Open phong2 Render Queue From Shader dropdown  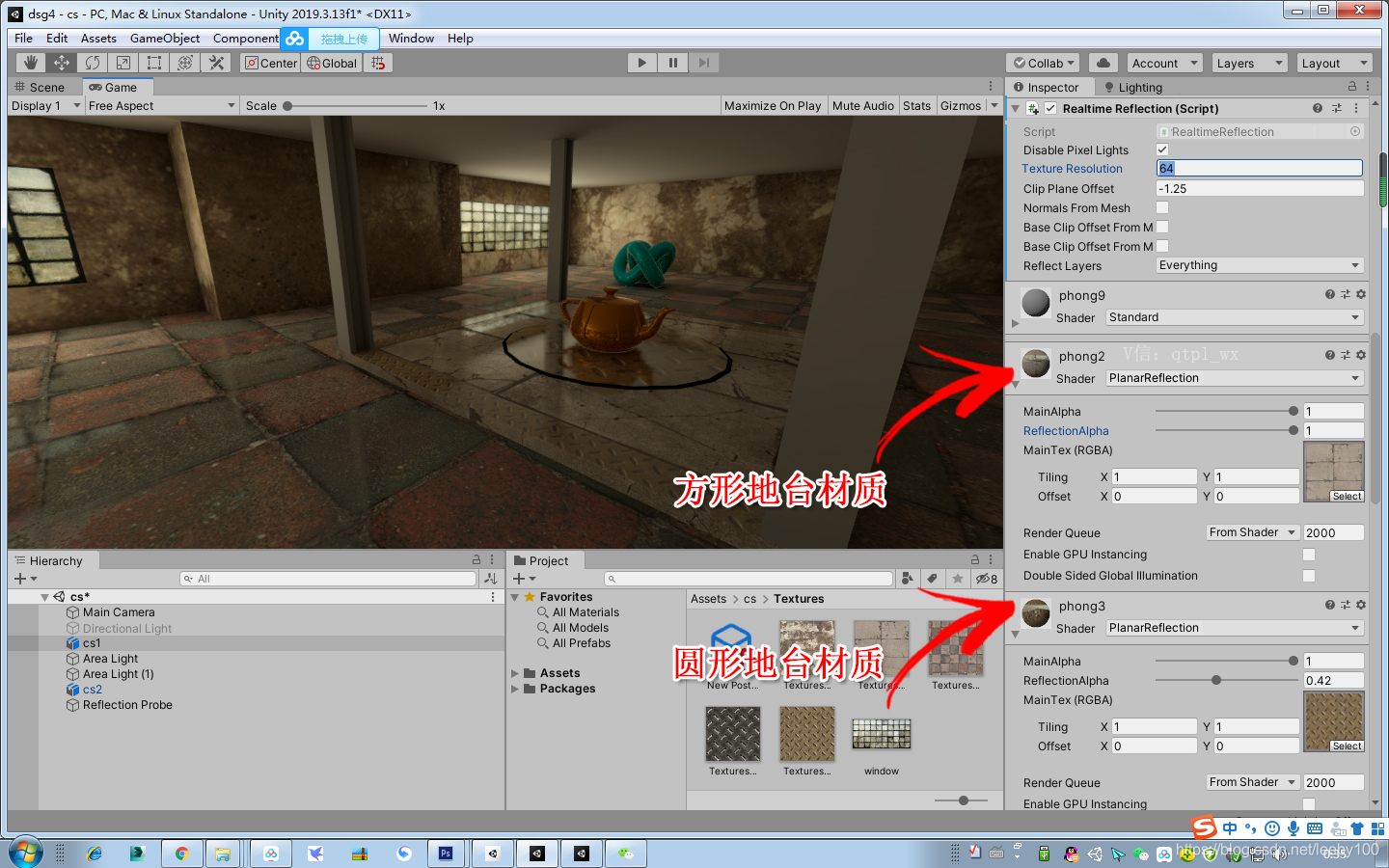[1252, 532]
